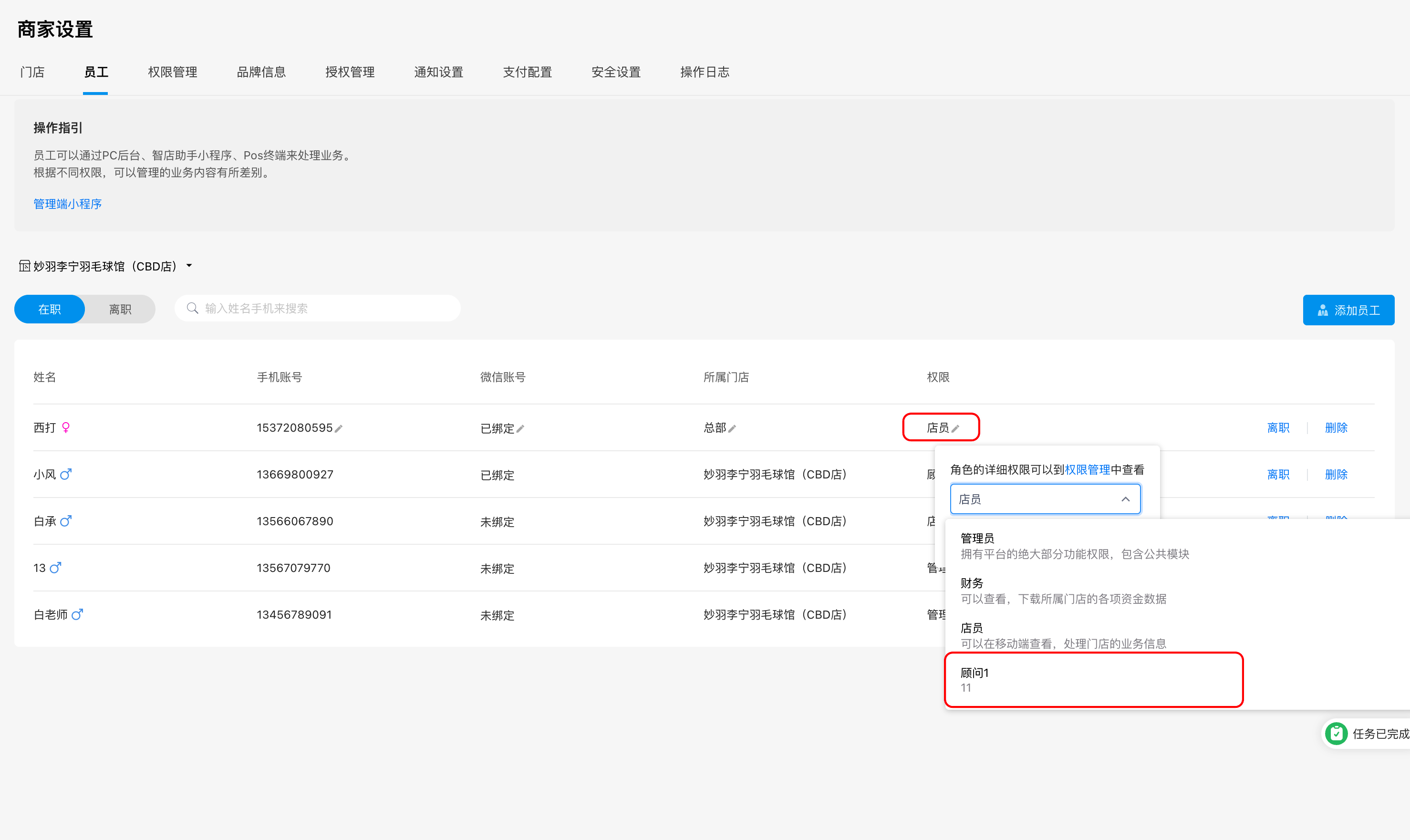This screenshot has height=840, width=1410.
Task: Open the 安全设置 tab
Action: 616,72
